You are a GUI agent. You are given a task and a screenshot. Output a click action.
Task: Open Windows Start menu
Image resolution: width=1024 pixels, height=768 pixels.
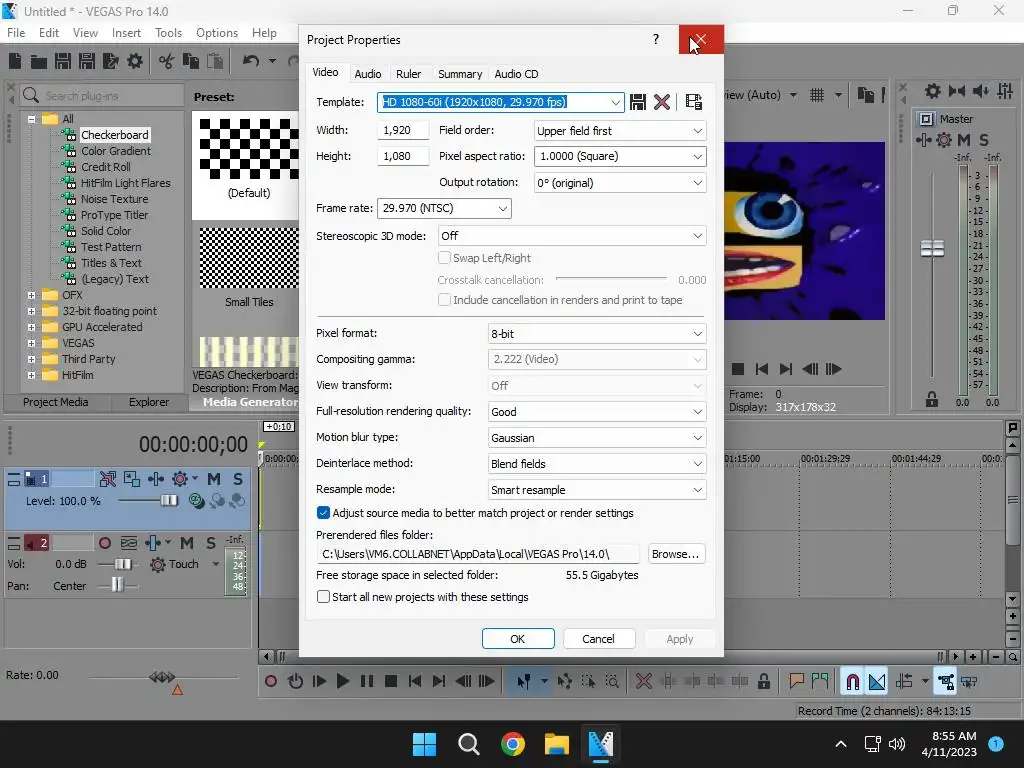(x=424, y=743)
